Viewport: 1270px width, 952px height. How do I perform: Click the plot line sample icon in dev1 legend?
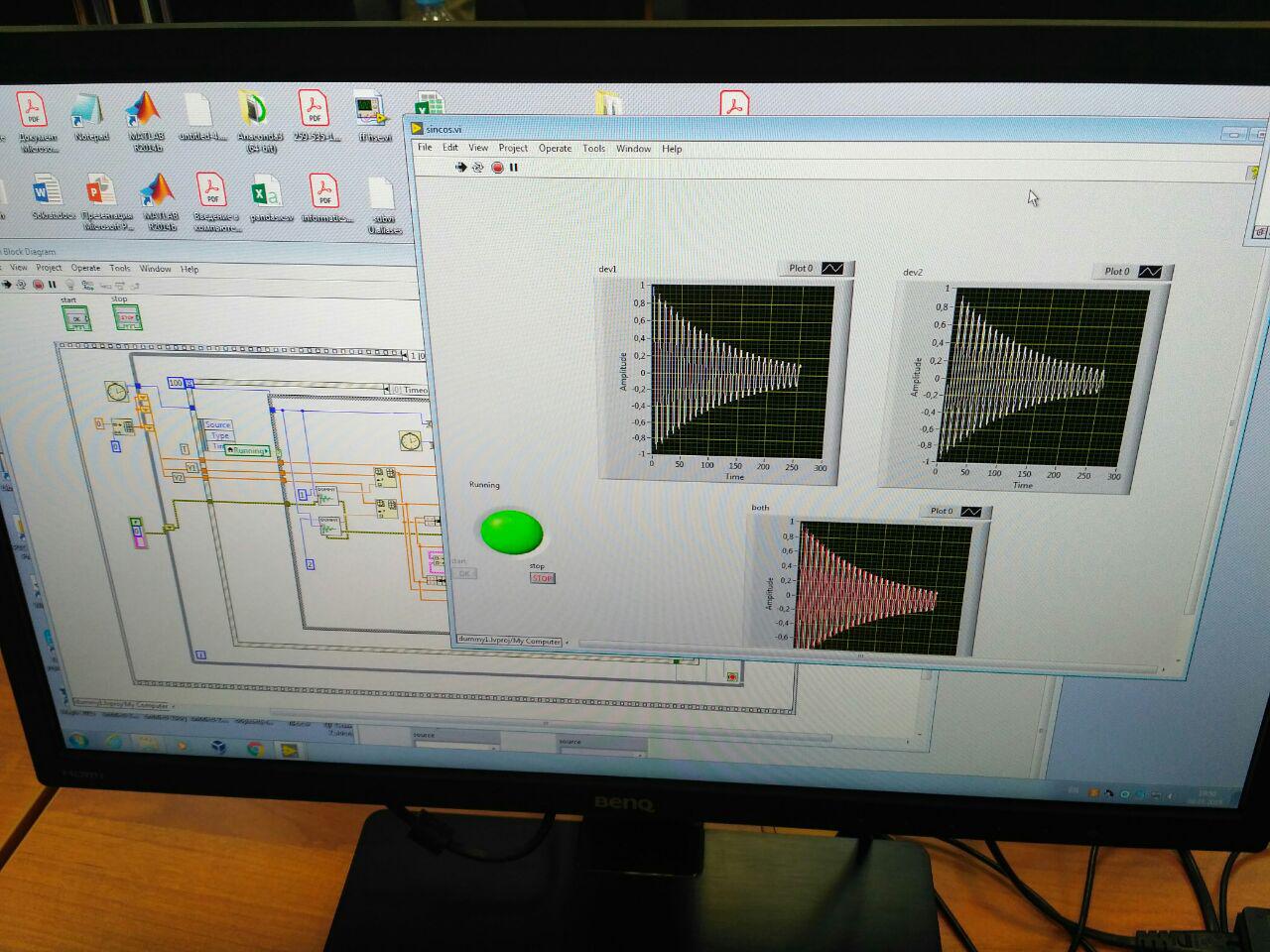832,268
